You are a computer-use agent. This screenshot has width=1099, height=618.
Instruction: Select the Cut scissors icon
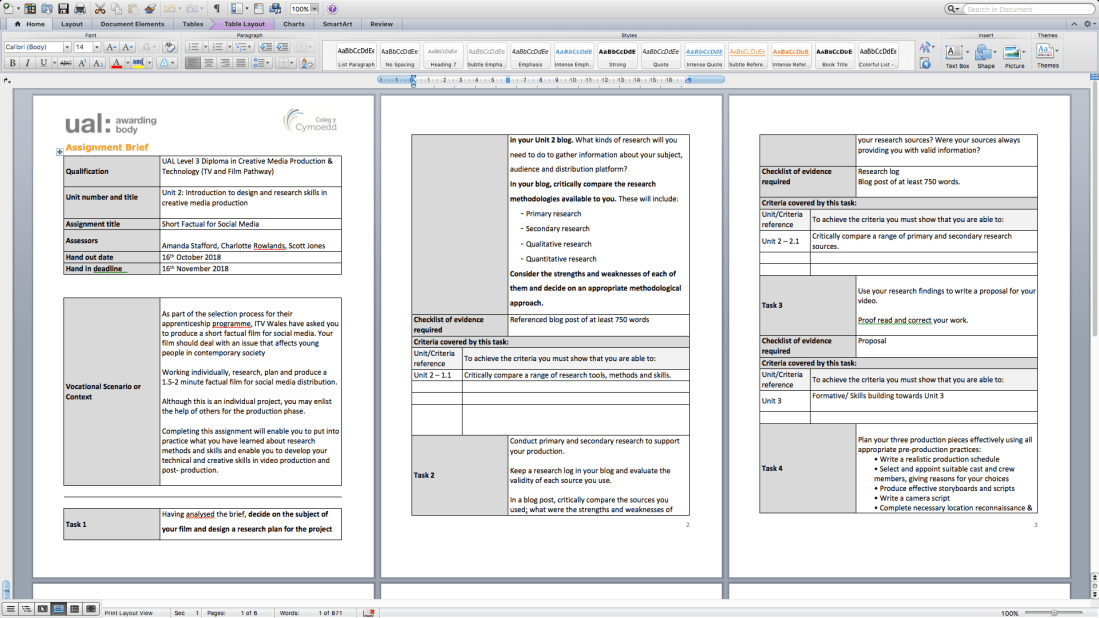pos(100,8)
